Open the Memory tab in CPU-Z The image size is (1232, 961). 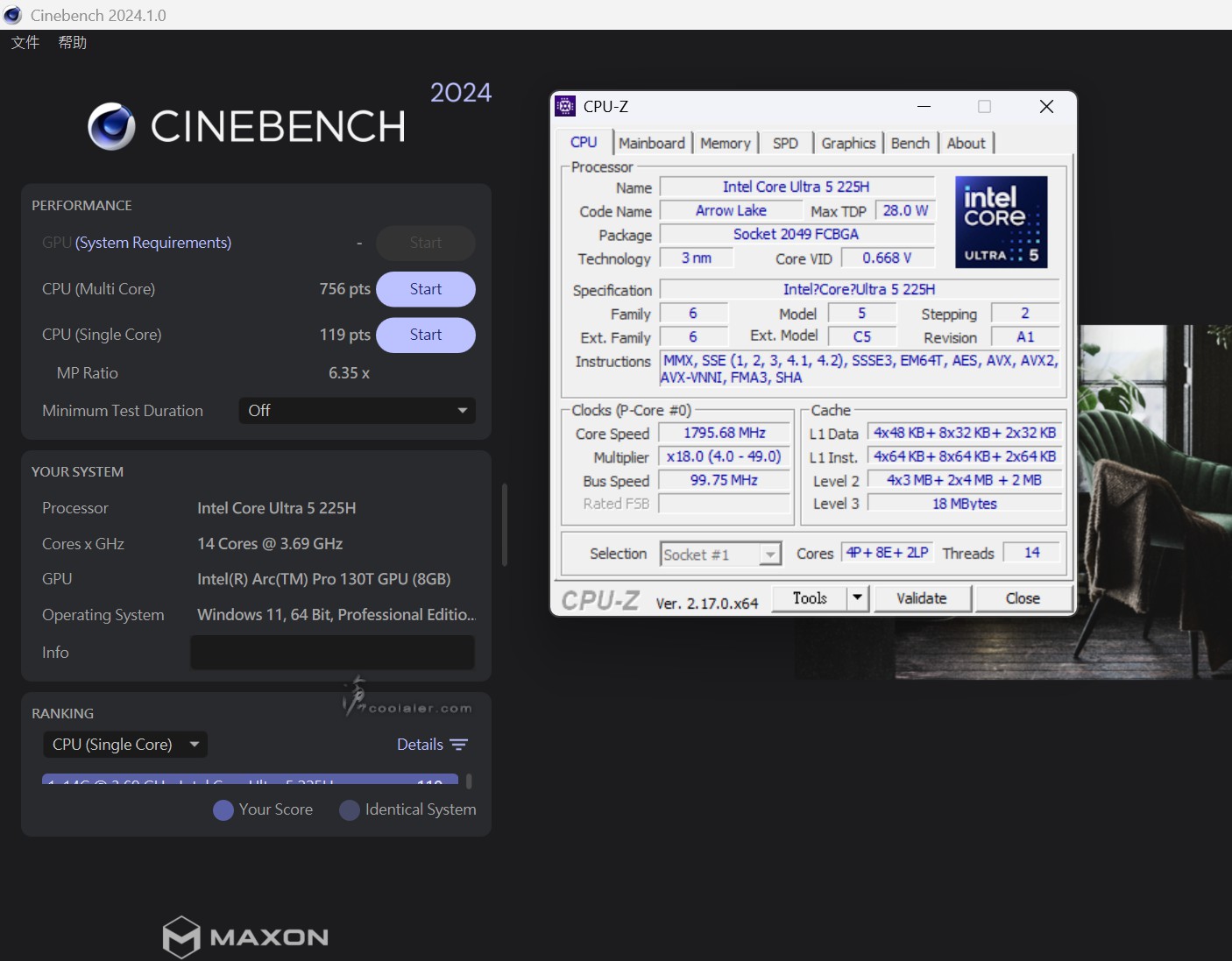[x=725, y=144]
